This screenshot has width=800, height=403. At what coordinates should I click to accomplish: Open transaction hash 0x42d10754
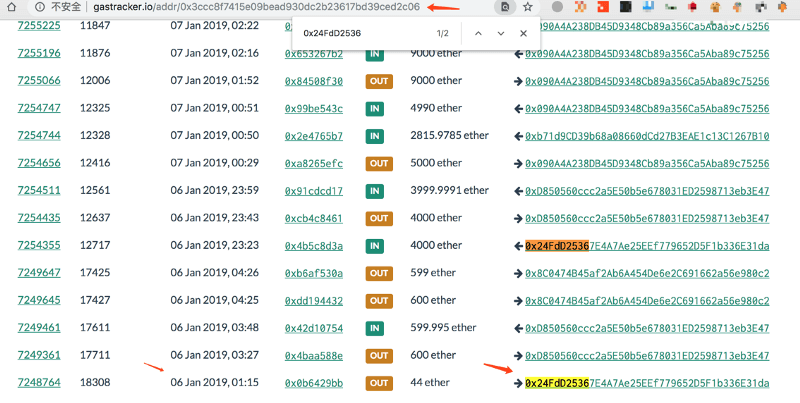point(314,329)
